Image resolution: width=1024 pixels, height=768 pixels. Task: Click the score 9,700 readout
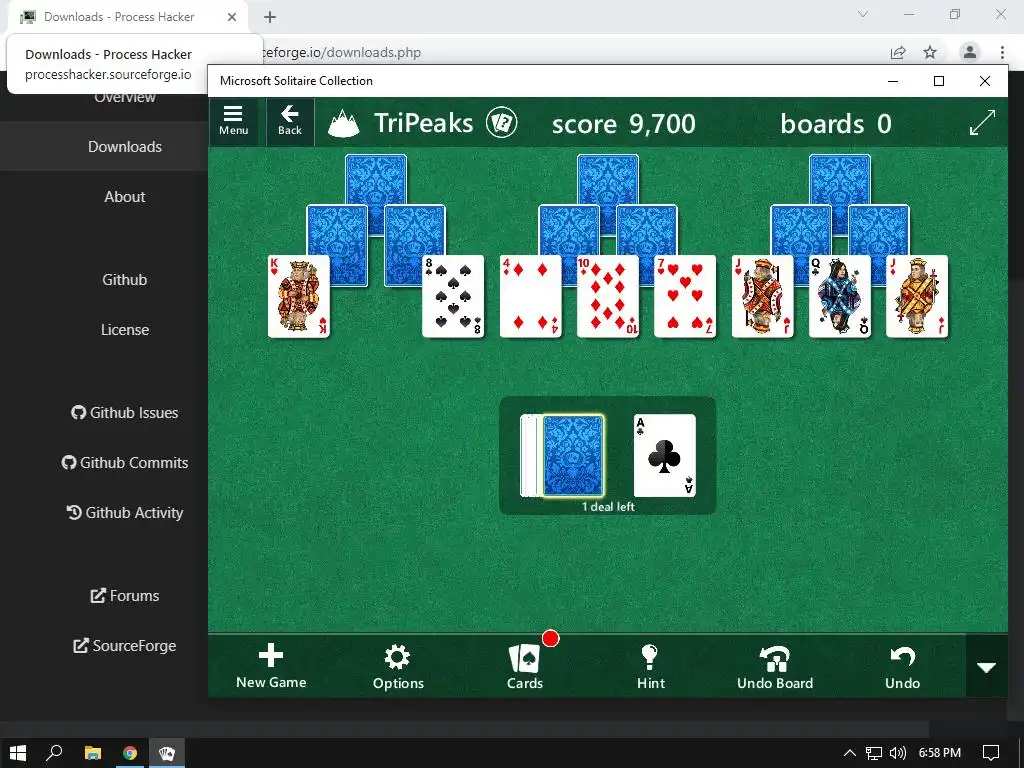click(623, 123)
